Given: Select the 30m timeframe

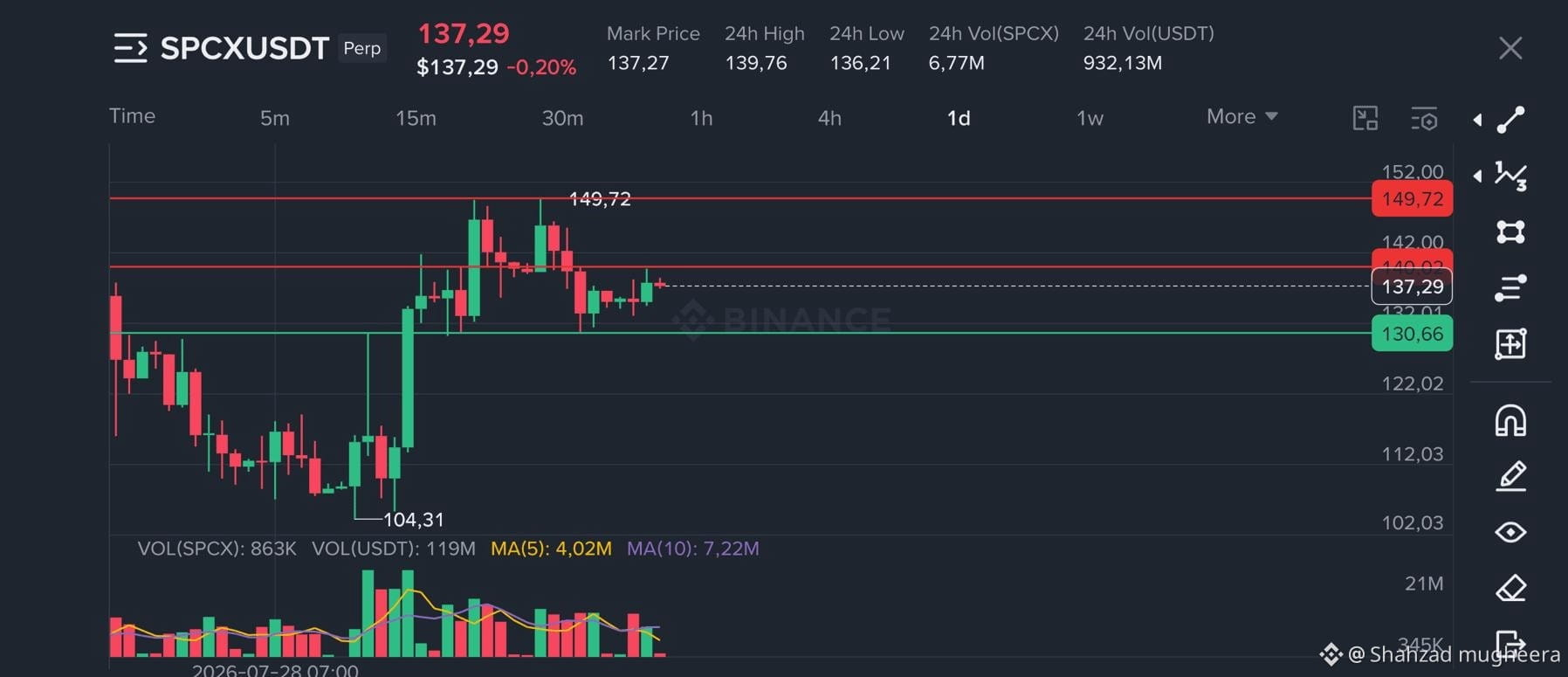Looking at the screenshot, I should [562, 118].
